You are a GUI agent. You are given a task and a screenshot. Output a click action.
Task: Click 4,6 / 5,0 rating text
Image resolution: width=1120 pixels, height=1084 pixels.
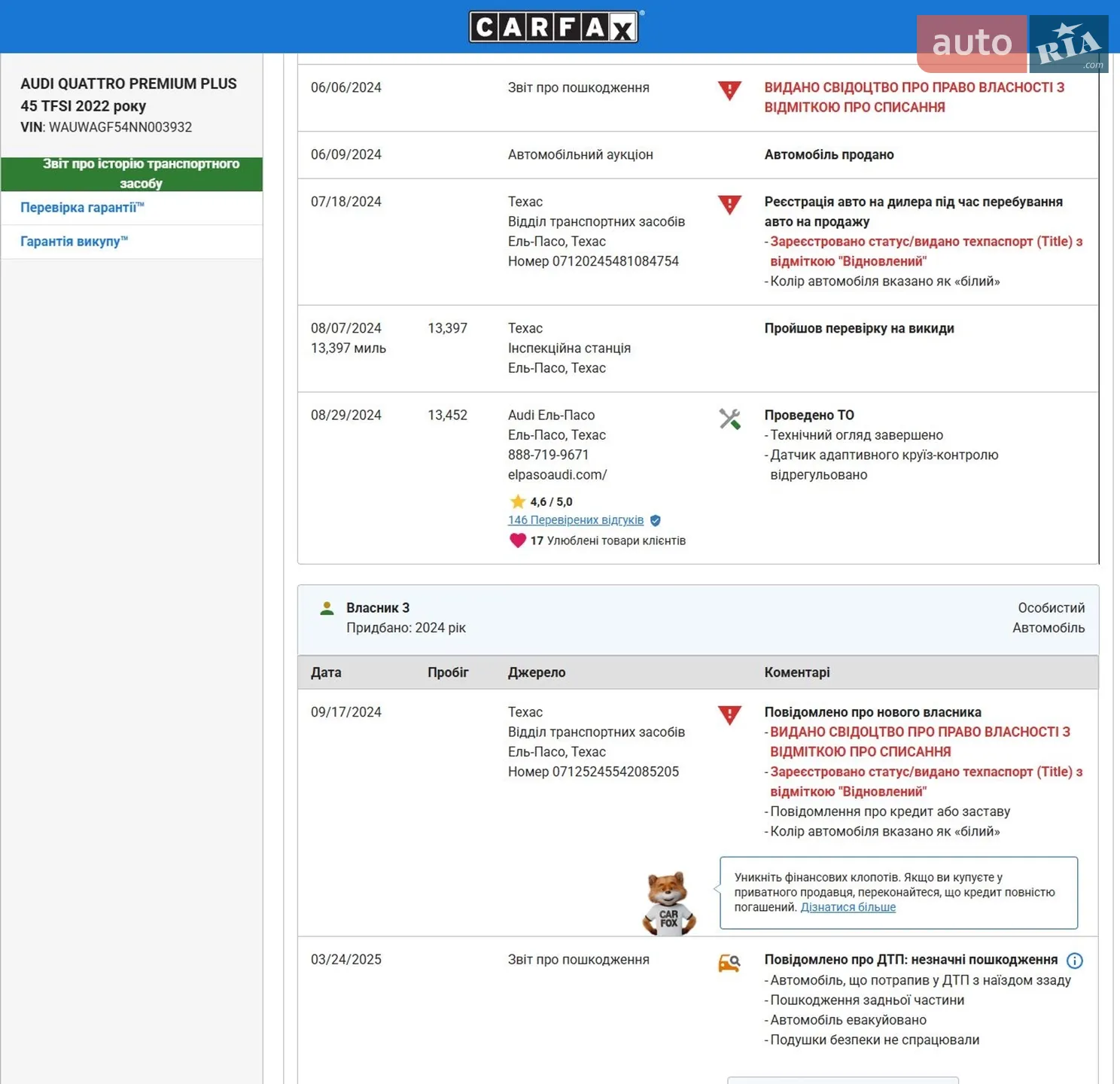(x=551, y=501)
